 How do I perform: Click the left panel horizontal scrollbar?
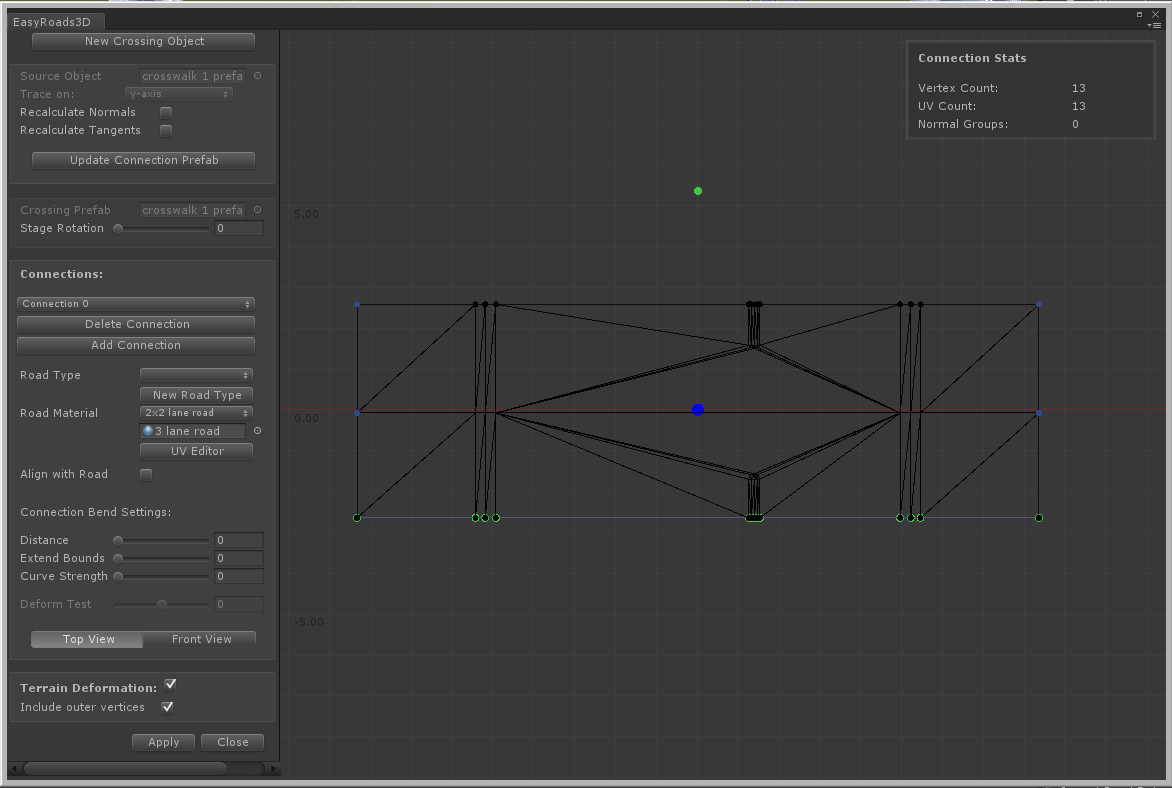(x=125, y=769)
